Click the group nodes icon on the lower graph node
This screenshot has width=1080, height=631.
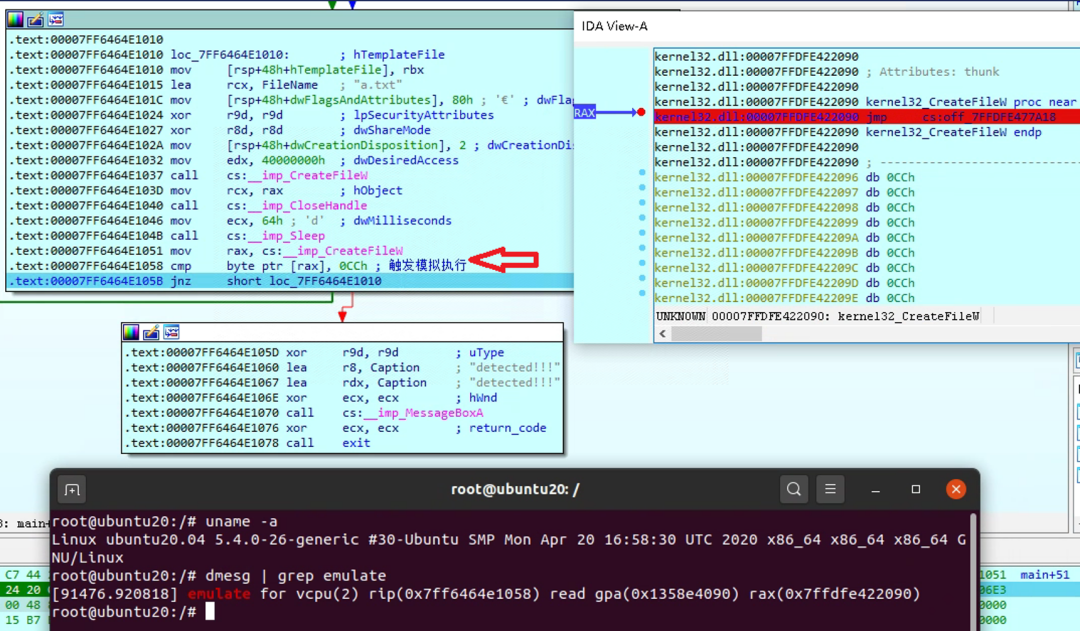pos(172,333)
